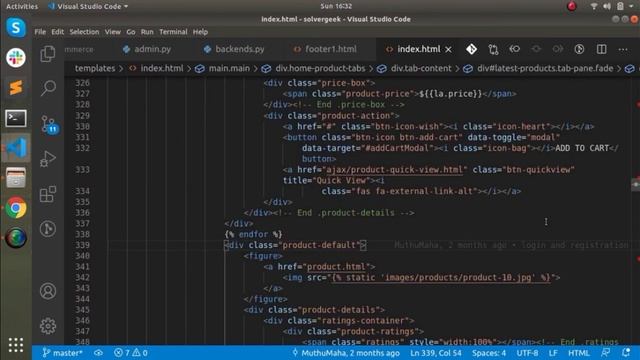Open the Selection menu
The width and height of the screenshot is (640, 360).
[84, 32]
